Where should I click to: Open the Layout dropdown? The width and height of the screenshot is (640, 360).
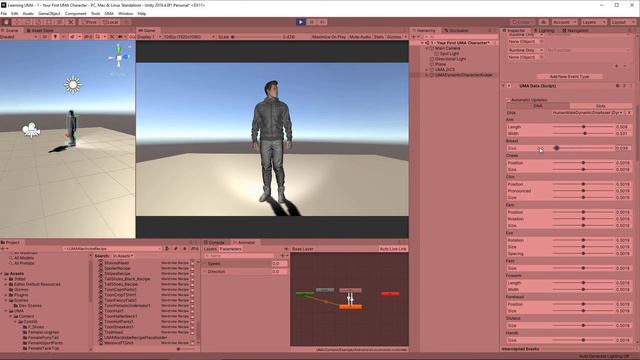(x=622, y=22)
